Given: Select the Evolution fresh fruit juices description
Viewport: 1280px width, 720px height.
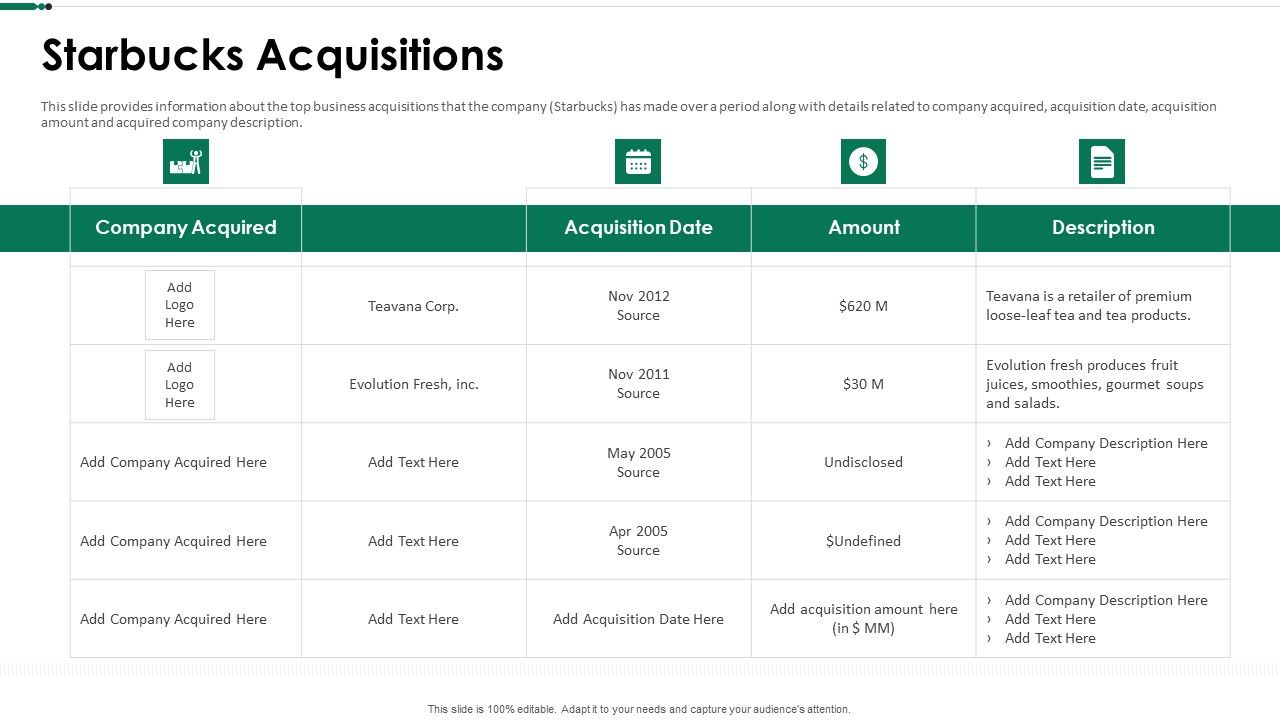Looking at the screenshot, I should tap(1095, 384).
